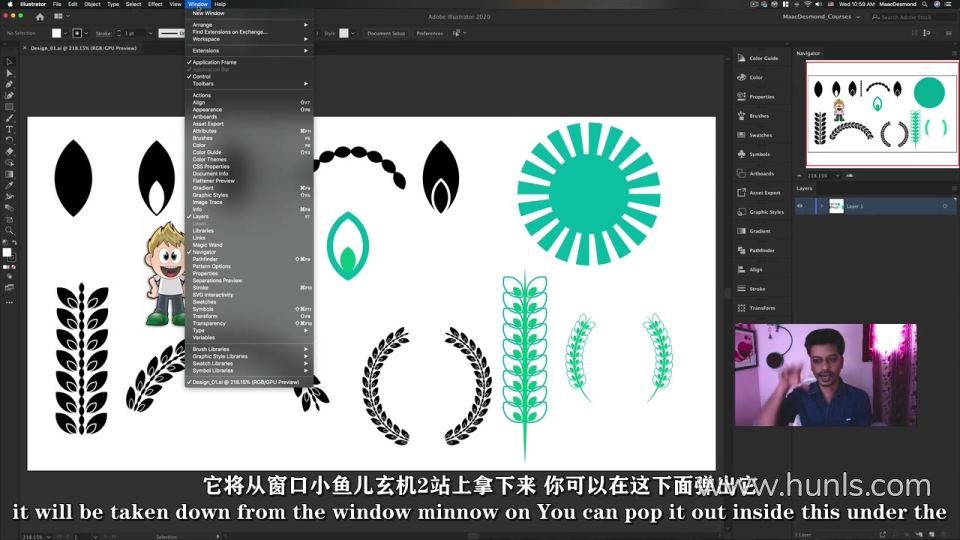Click the Navigator zoom out icon
Image resolution: width=960 pixels, height=540 pixels.
click(x=799, y=176)
